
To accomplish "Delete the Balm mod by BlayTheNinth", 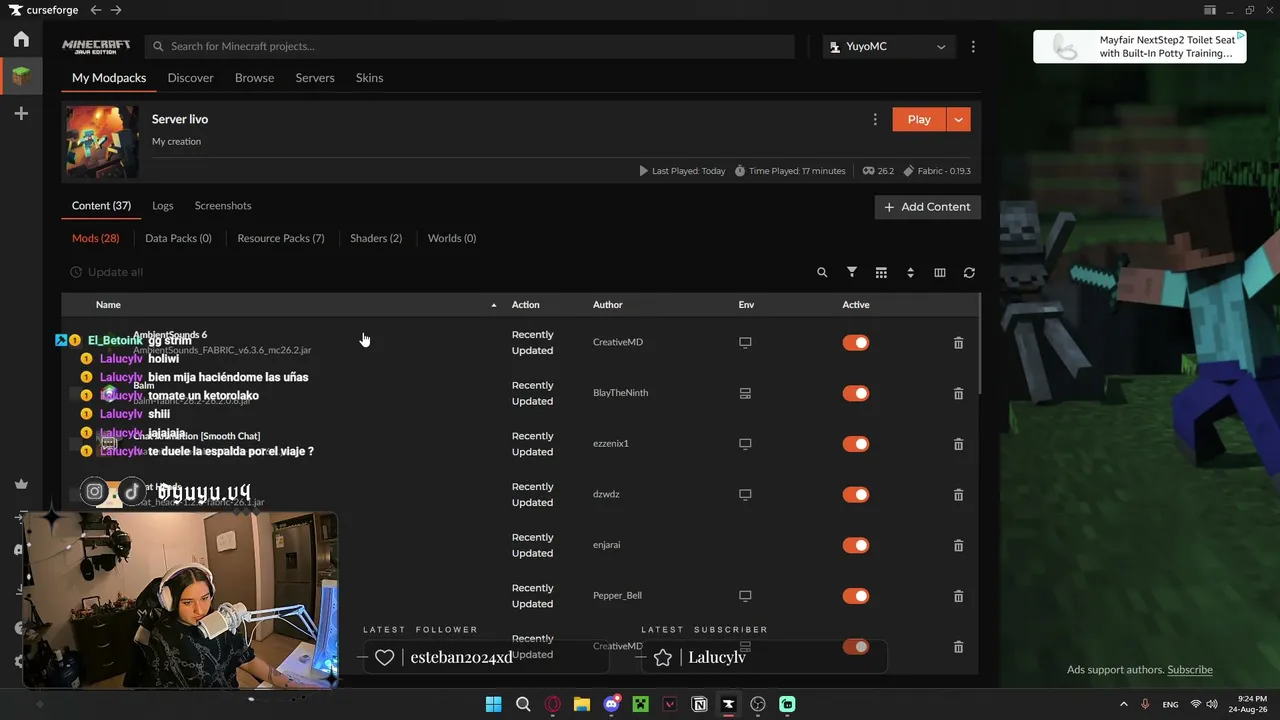I will 958,393.
